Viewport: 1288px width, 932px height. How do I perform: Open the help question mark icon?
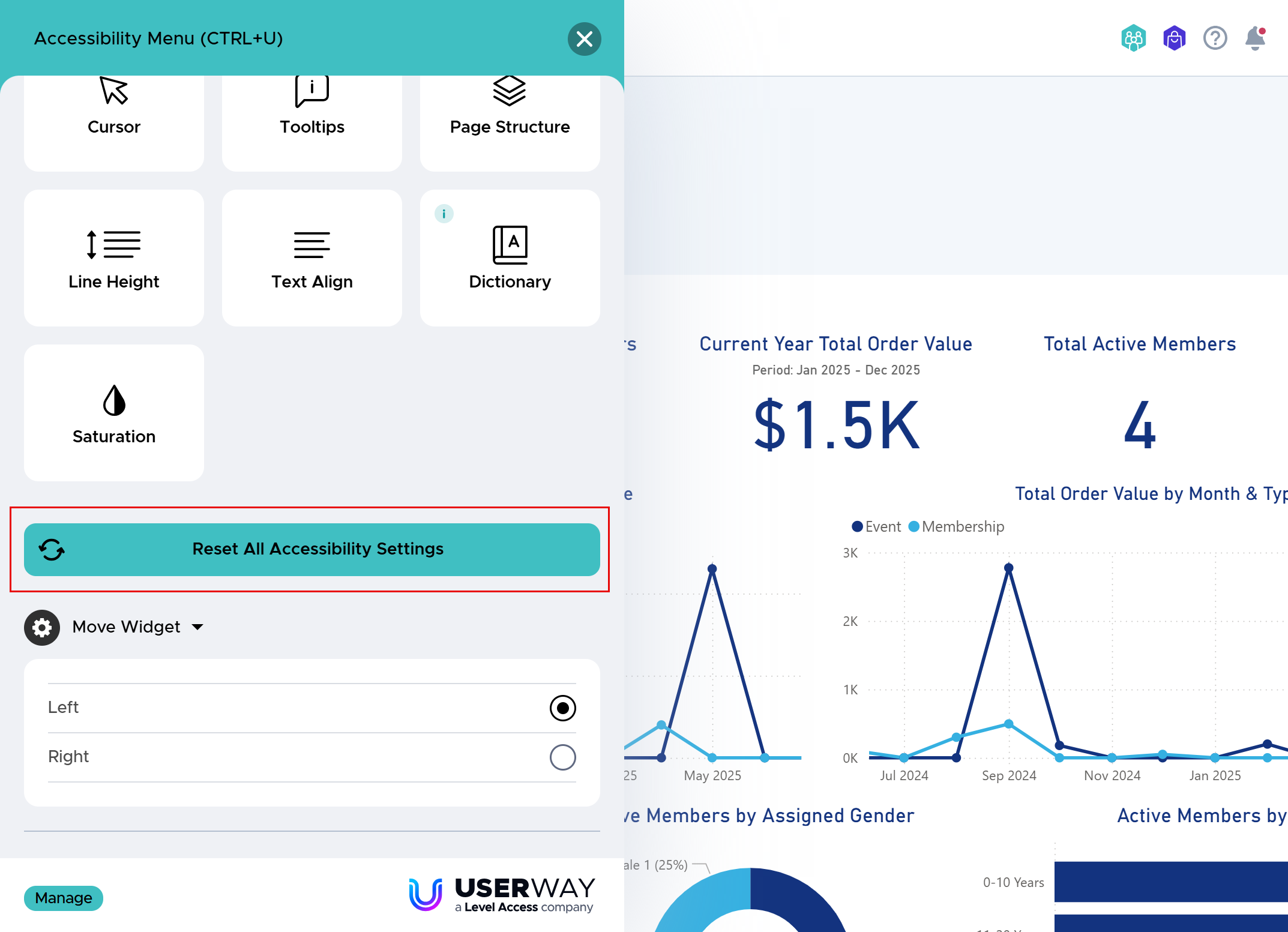coord(1215,39)
